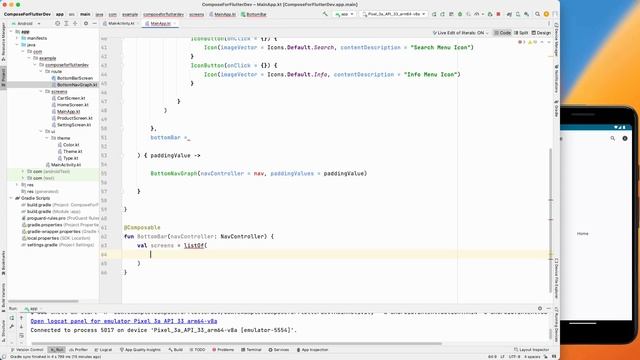Viewport: 640px width, 360px height.
Task: Tap the search icon in emulator app bar
Action: tap(613, 138)
